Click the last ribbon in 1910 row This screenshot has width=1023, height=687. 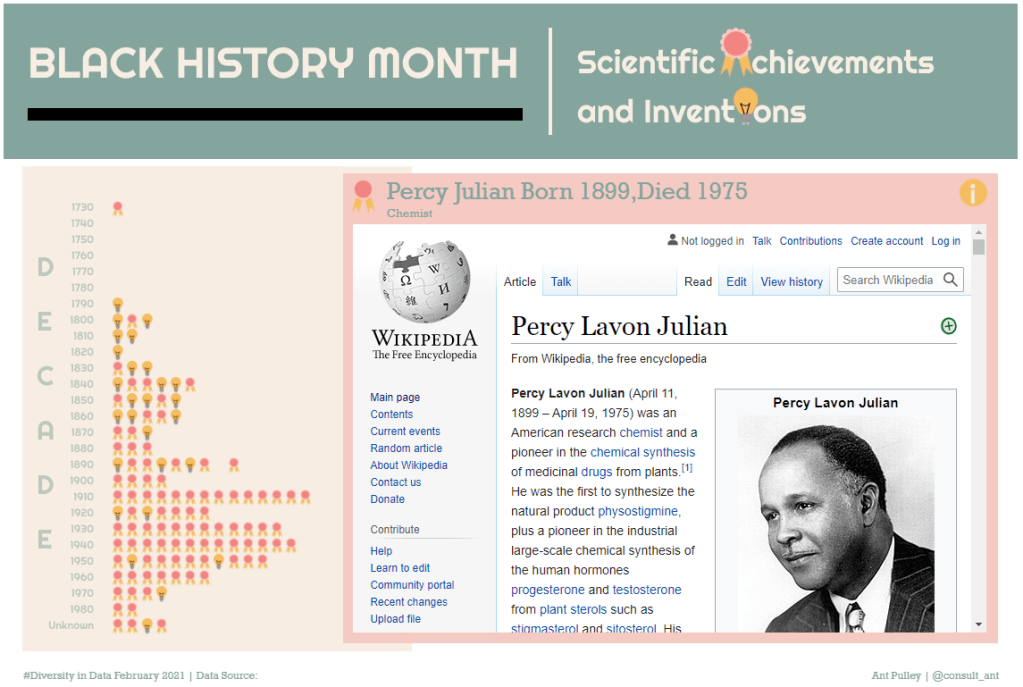point(305,496)
